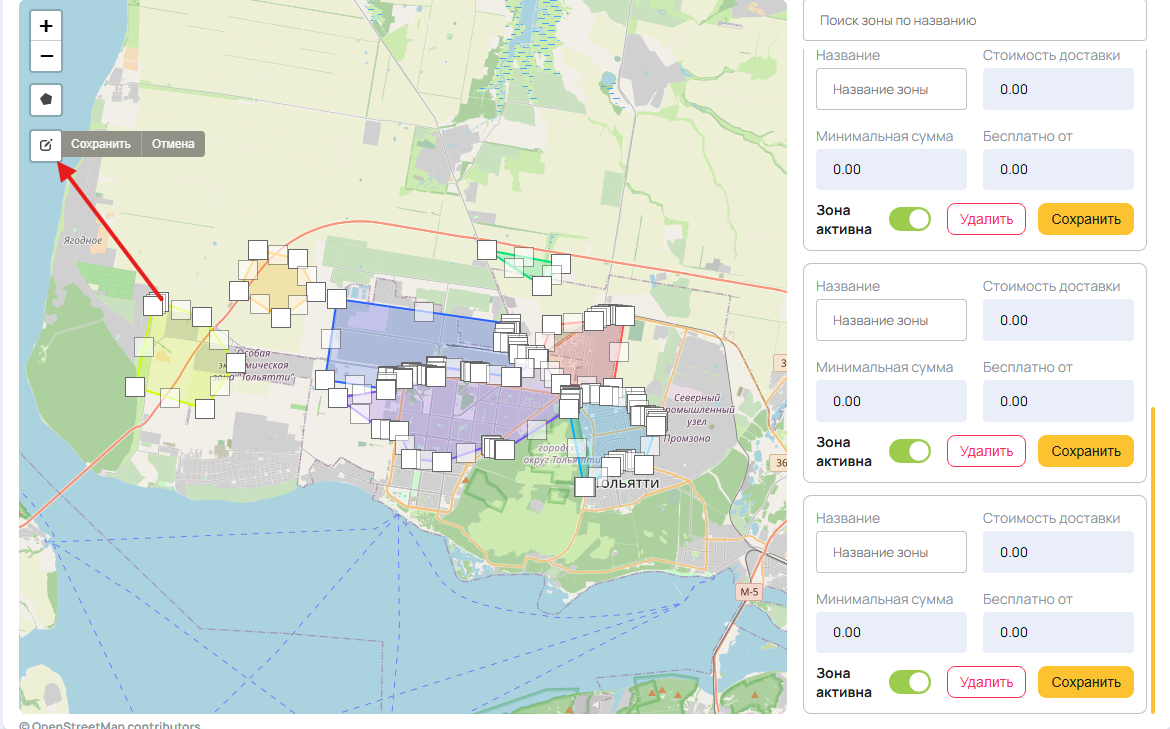Click the top card's Минимальная сумма field
Viewport: 1170px width, 729px height.
[x=891, y=169]
